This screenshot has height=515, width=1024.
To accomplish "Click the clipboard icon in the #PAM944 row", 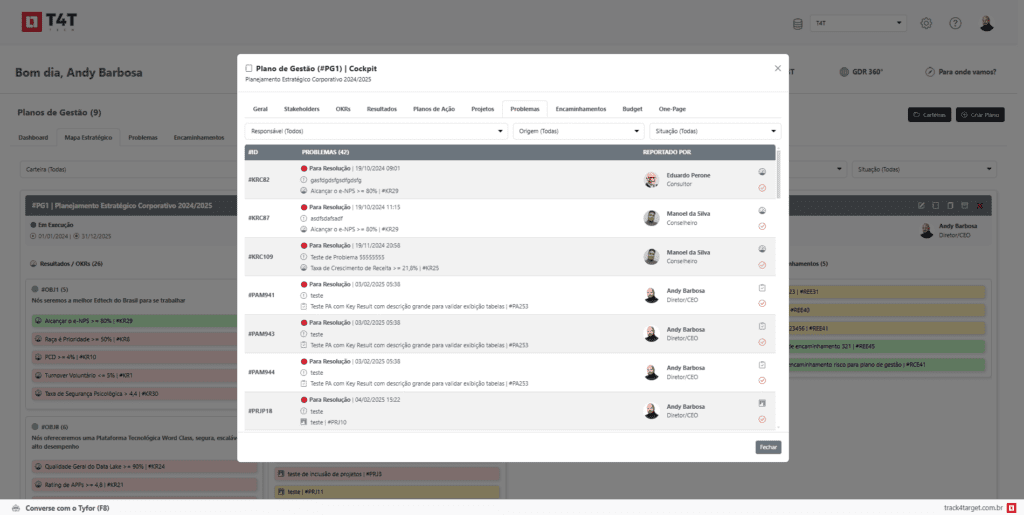I will [x=762, y=364].
